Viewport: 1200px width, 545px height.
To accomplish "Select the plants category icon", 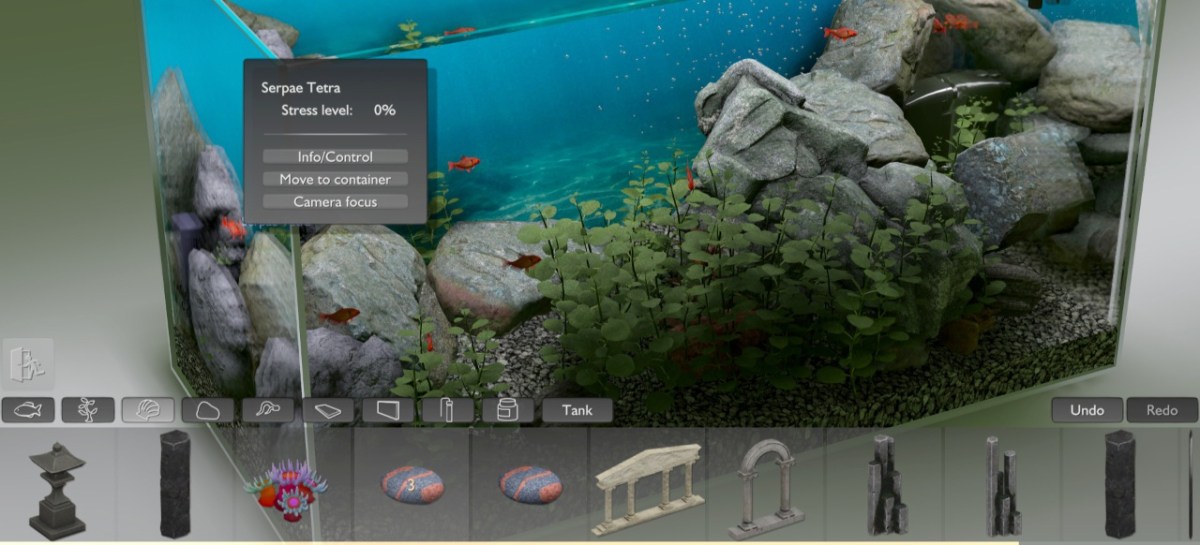I will point(88,410).
